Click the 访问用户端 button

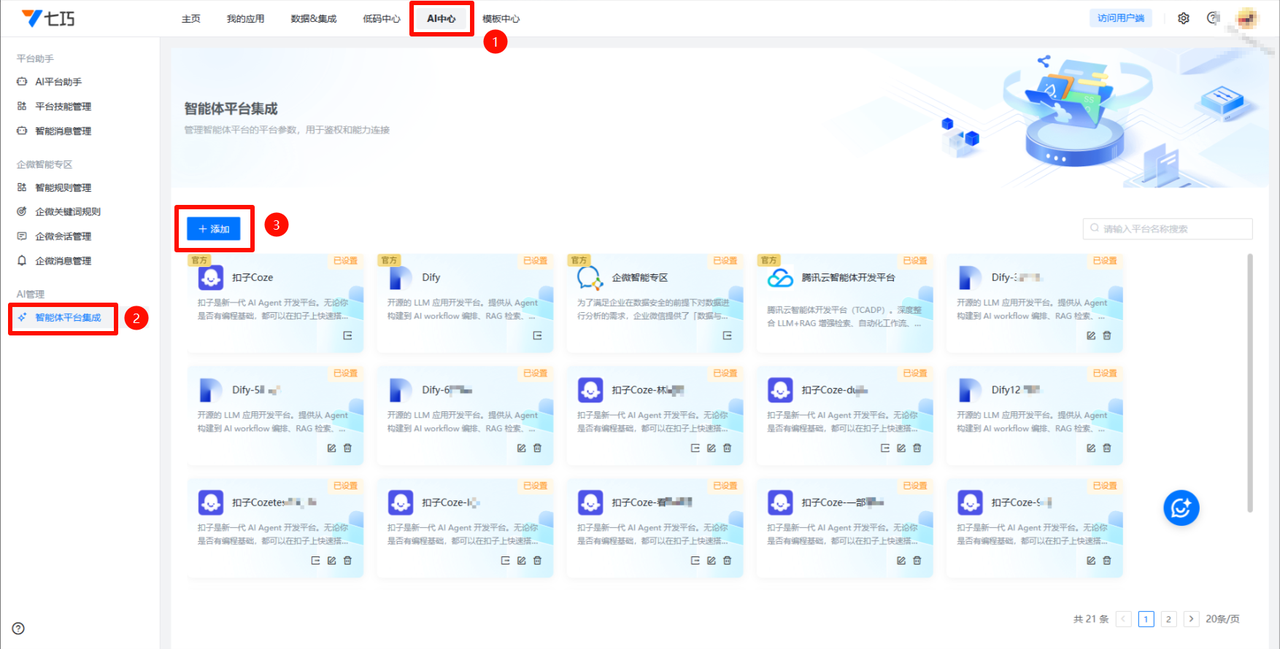(1121, 18)
